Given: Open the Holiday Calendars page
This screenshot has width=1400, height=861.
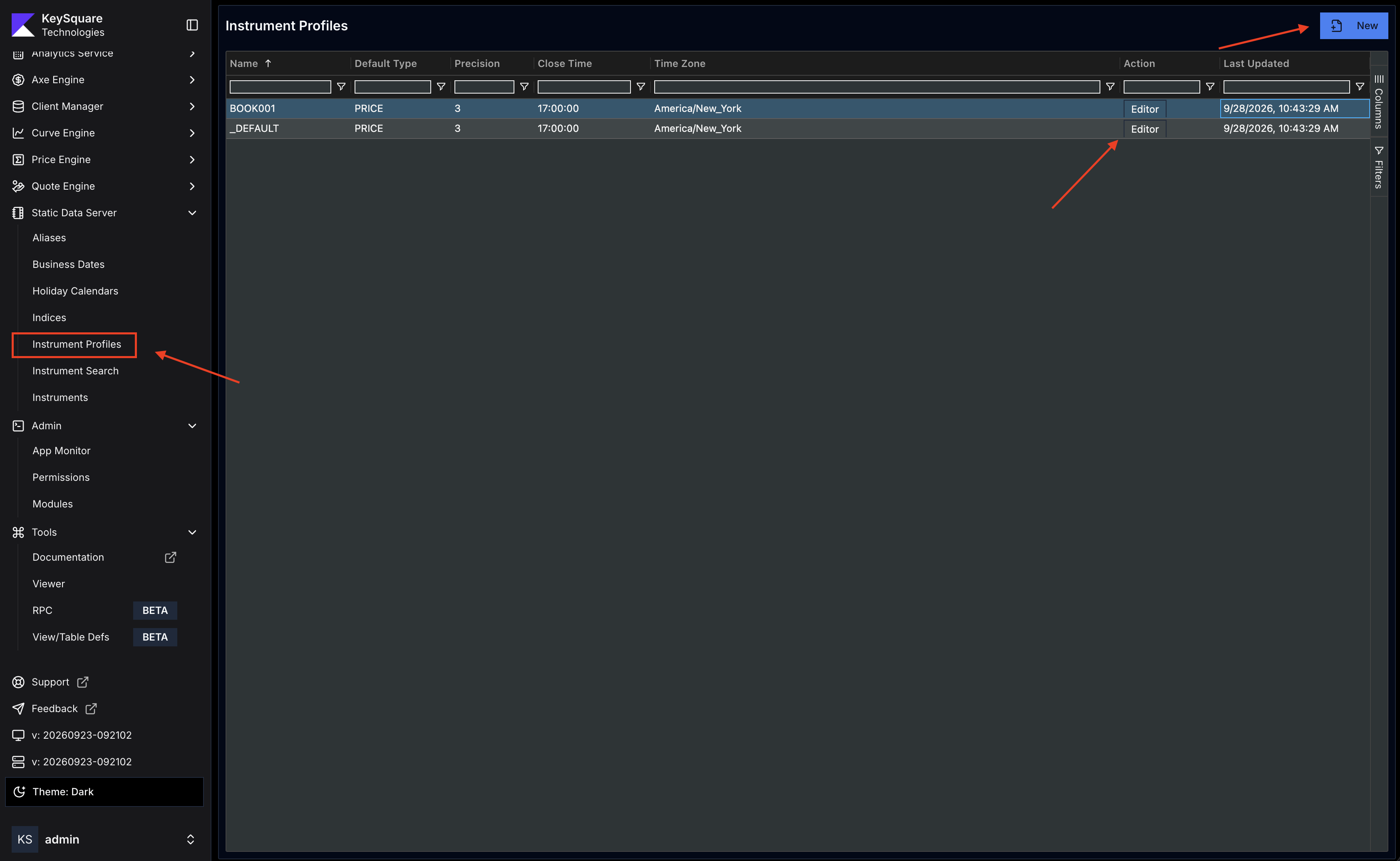Looking at the screenshot, I should pyautogui.click(x=75, y=291).
